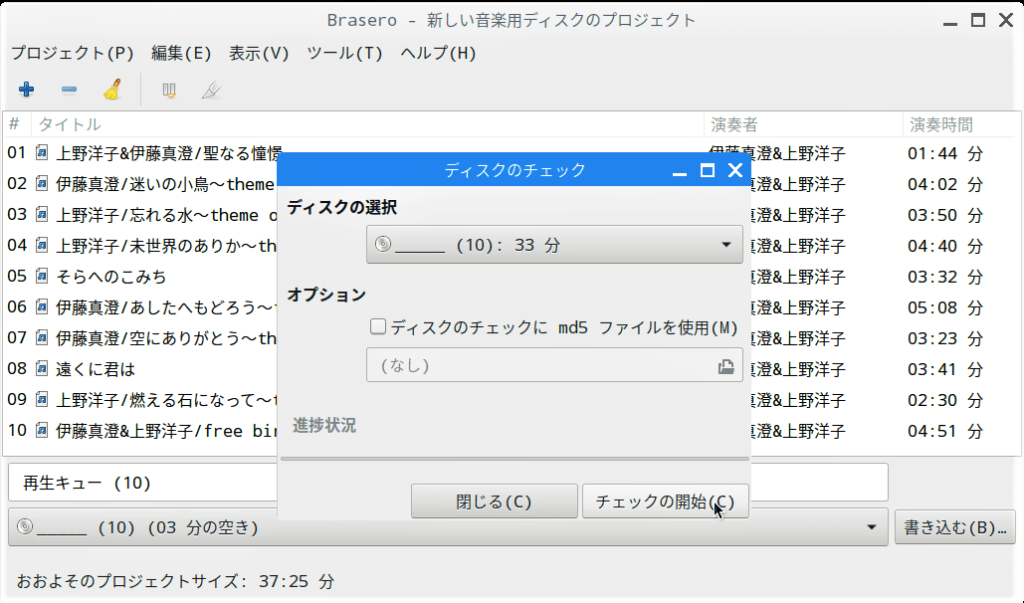The image size is (1024, 603).
Task: Click the blue plus add files icon
Action: [26, 90]
